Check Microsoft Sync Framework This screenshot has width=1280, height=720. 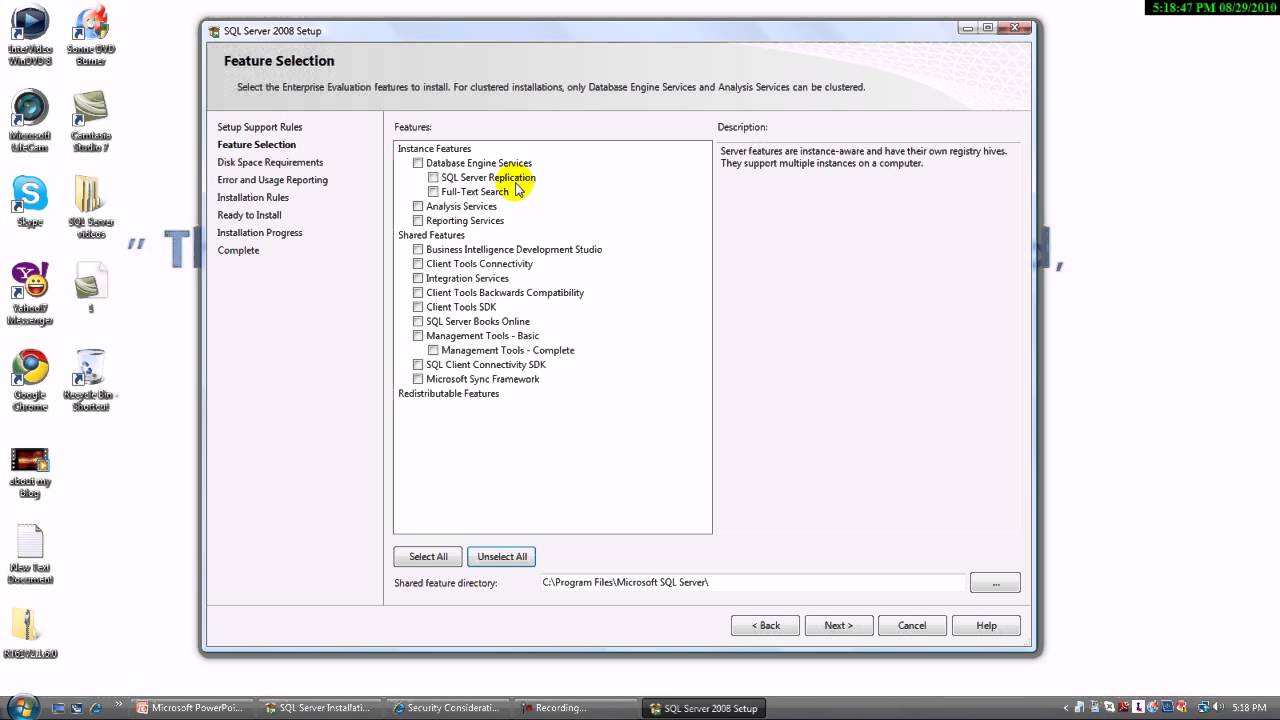point(418,379)
